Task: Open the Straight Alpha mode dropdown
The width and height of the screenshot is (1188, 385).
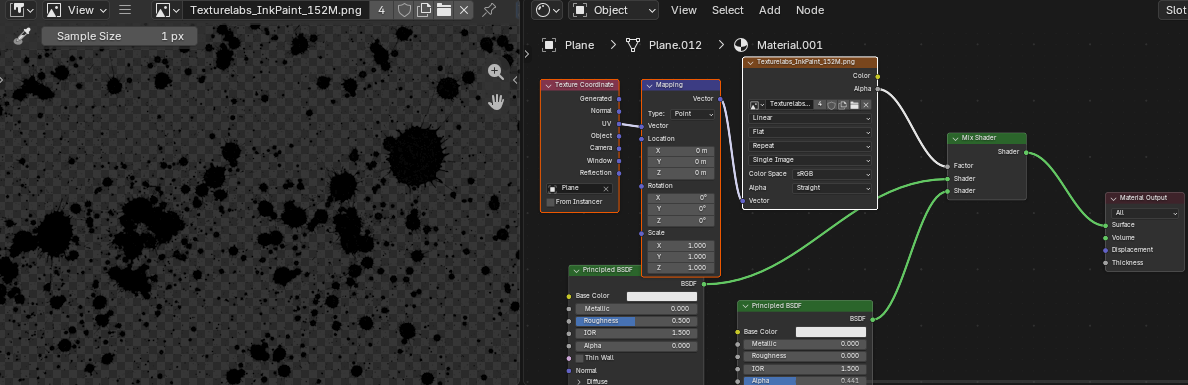Action: point(832,187)
